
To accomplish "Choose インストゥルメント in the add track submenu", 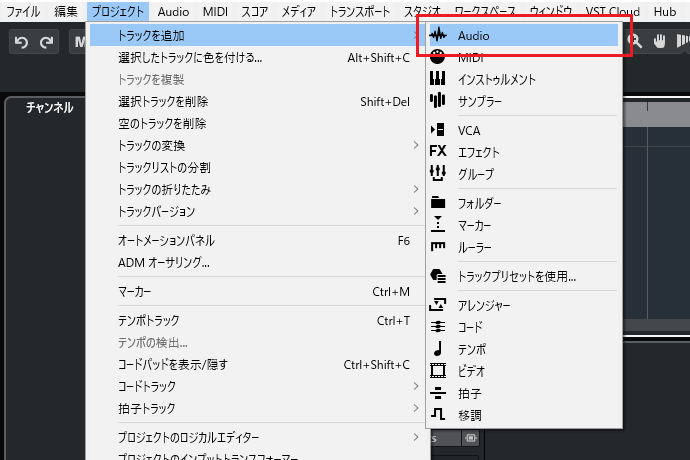I will [x=524, y=79].
